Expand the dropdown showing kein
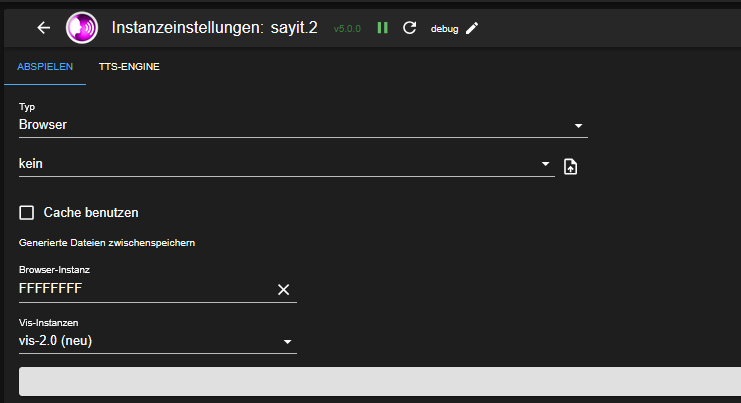This screenshot has height=403, width=741. coord(286,163)
